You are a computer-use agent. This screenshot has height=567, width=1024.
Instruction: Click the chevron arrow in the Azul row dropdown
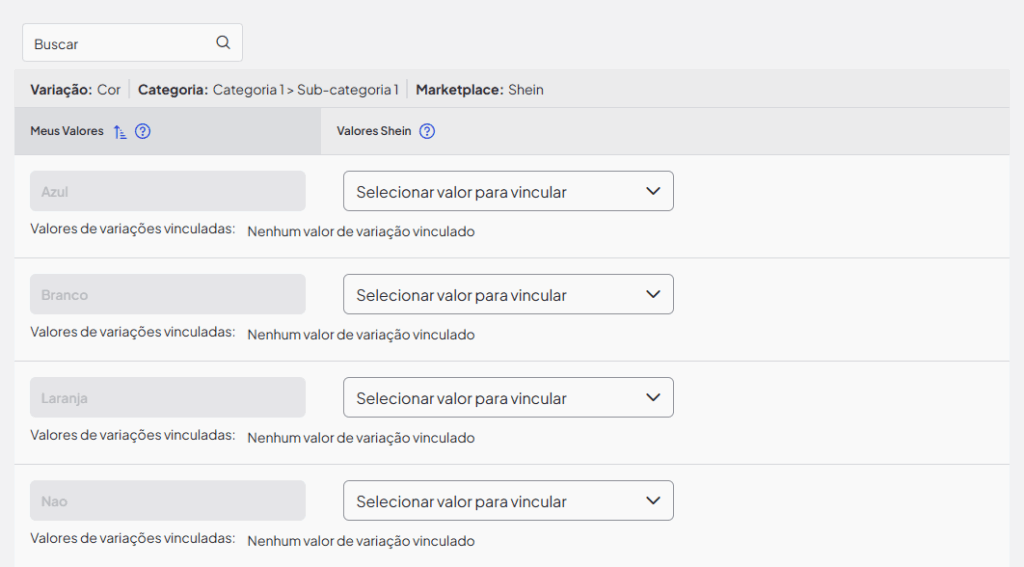pyautogui.click(x=653, y=191)
